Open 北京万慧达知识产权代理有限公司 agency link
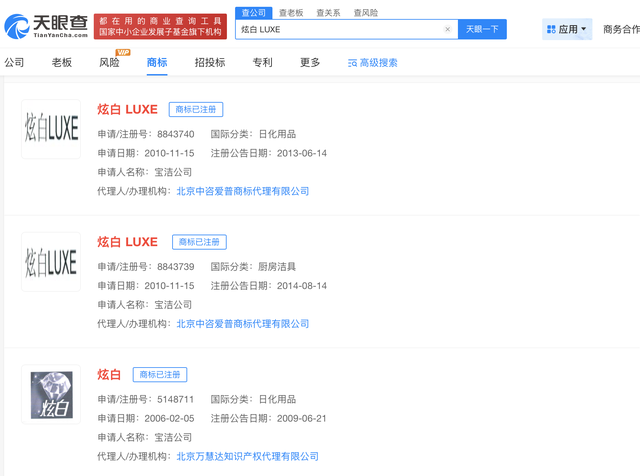 (x=247, y=456)
